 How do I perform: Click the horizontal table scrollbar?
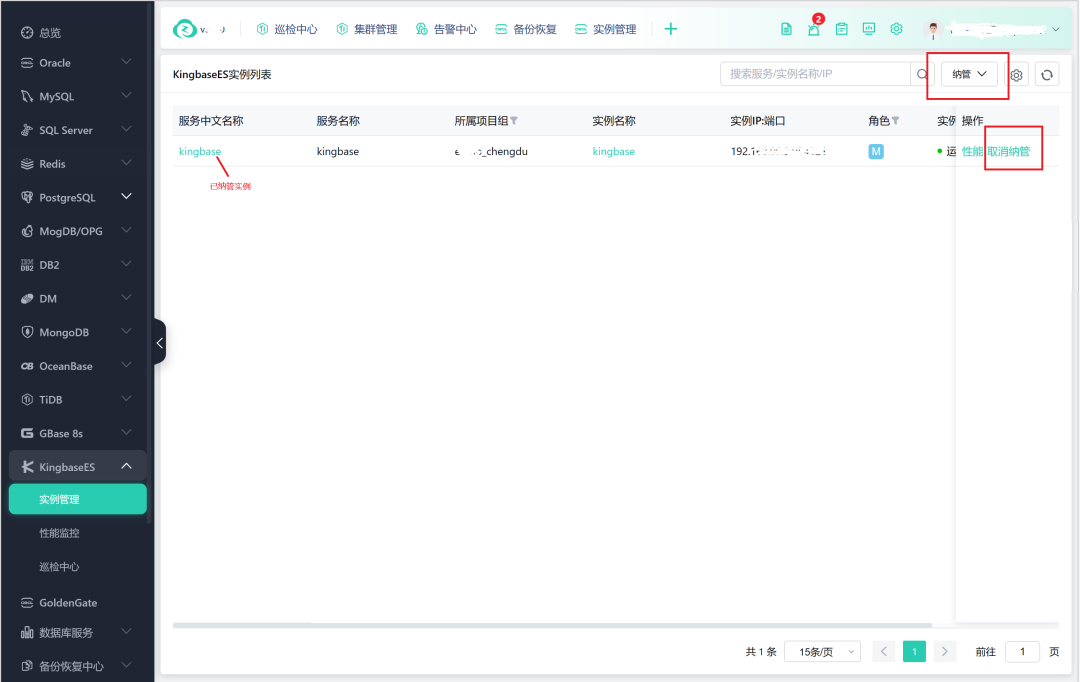coord(552,626)
